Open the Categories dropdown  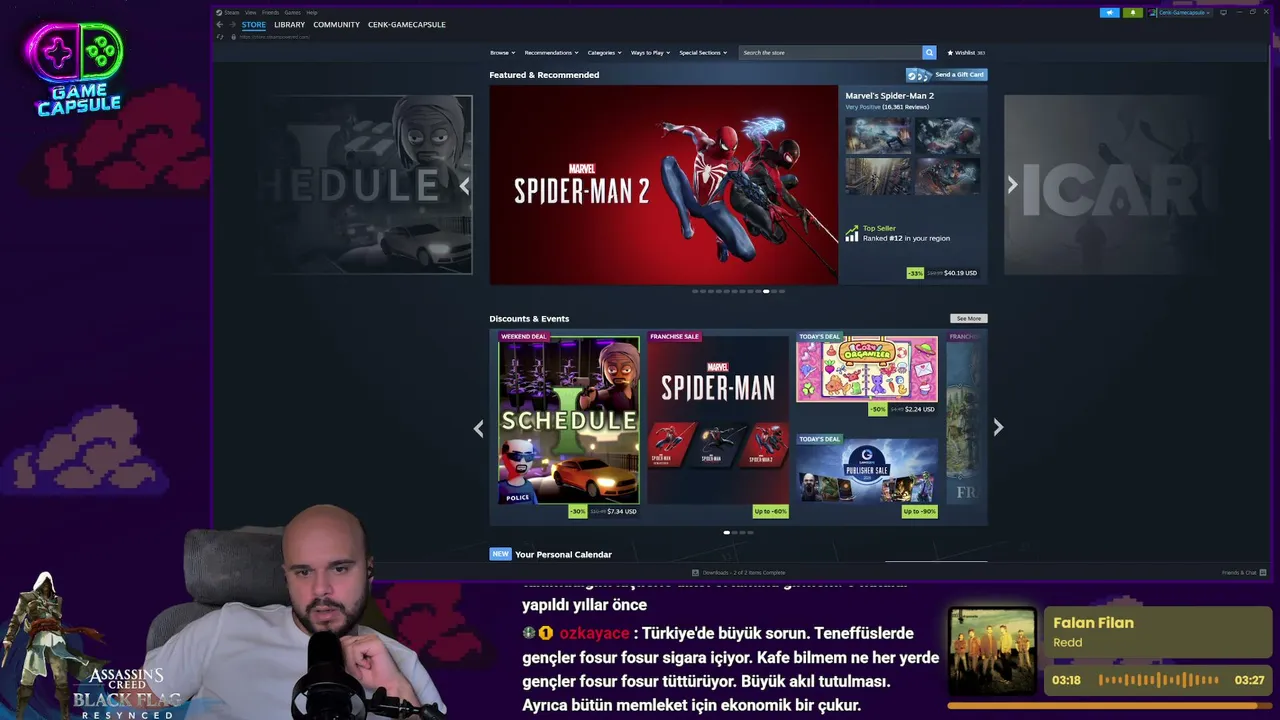click(604, 53)
